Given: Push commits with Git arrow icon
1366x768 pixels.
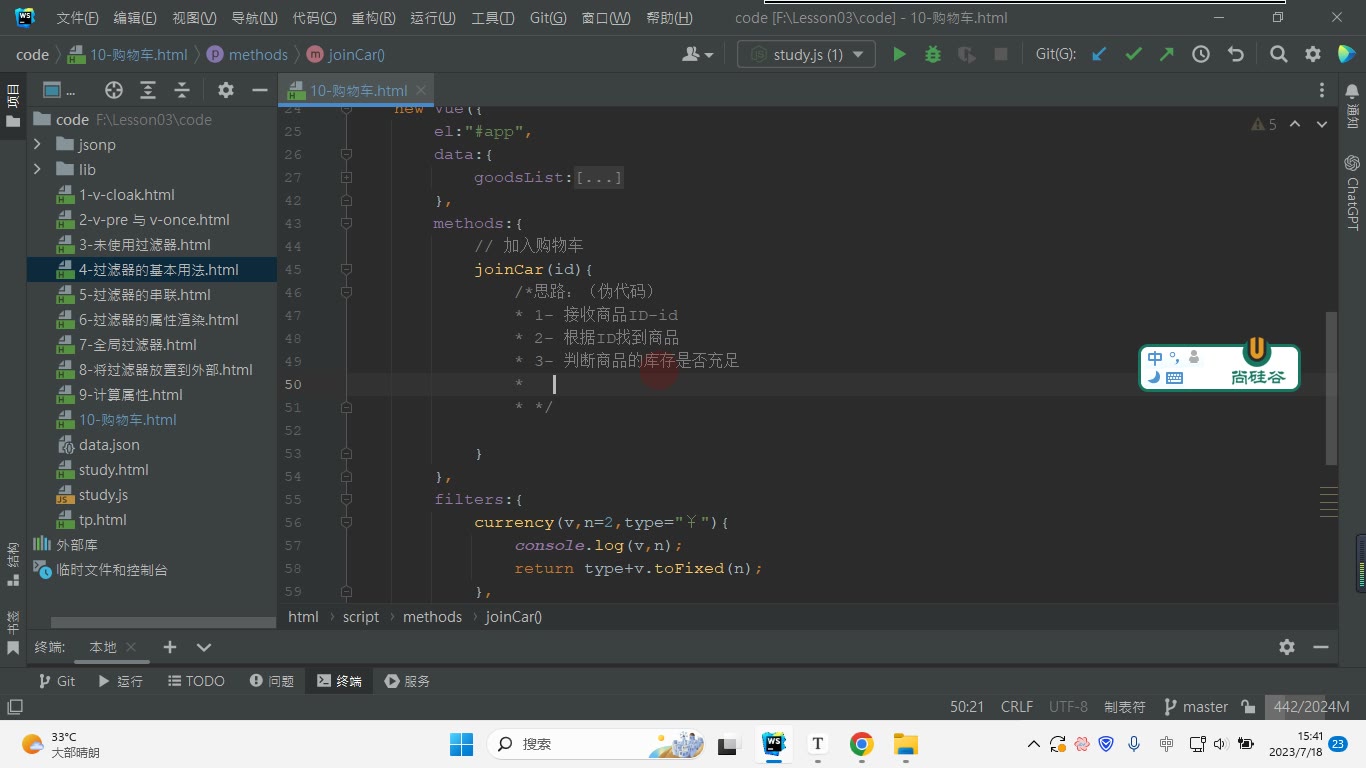Looking at the screenshot, I should pyautogui.click(x=1167, y=55).
